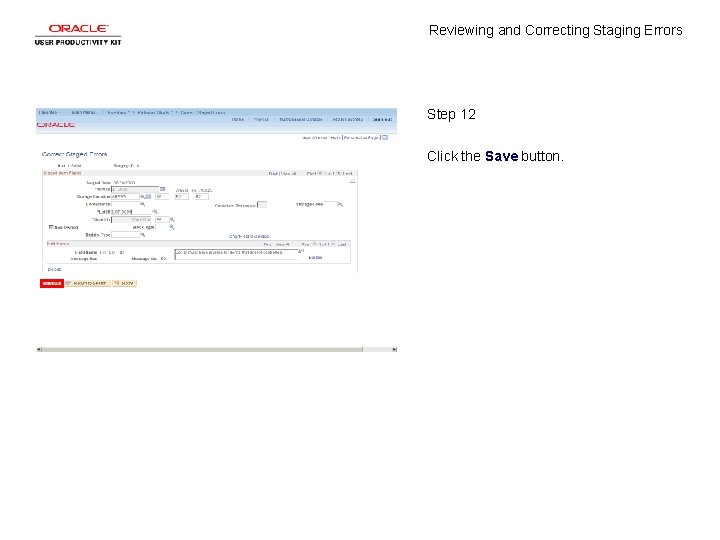Viewport: 720px width, 540px height.
Task: Click the horizontal scrollbar thumb
Action: pyautogui.click(x=202, y=349)
